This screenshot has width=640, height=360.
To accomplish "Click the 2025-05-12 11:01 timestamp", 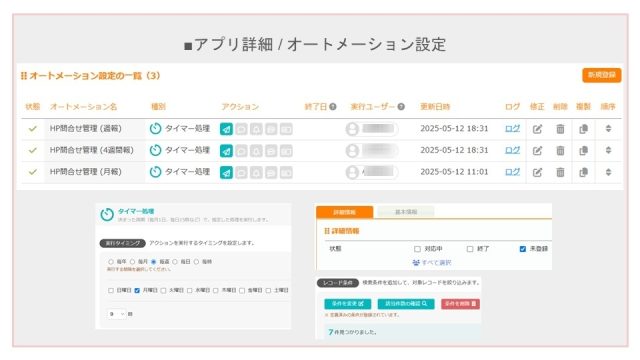I will point(454,172).
